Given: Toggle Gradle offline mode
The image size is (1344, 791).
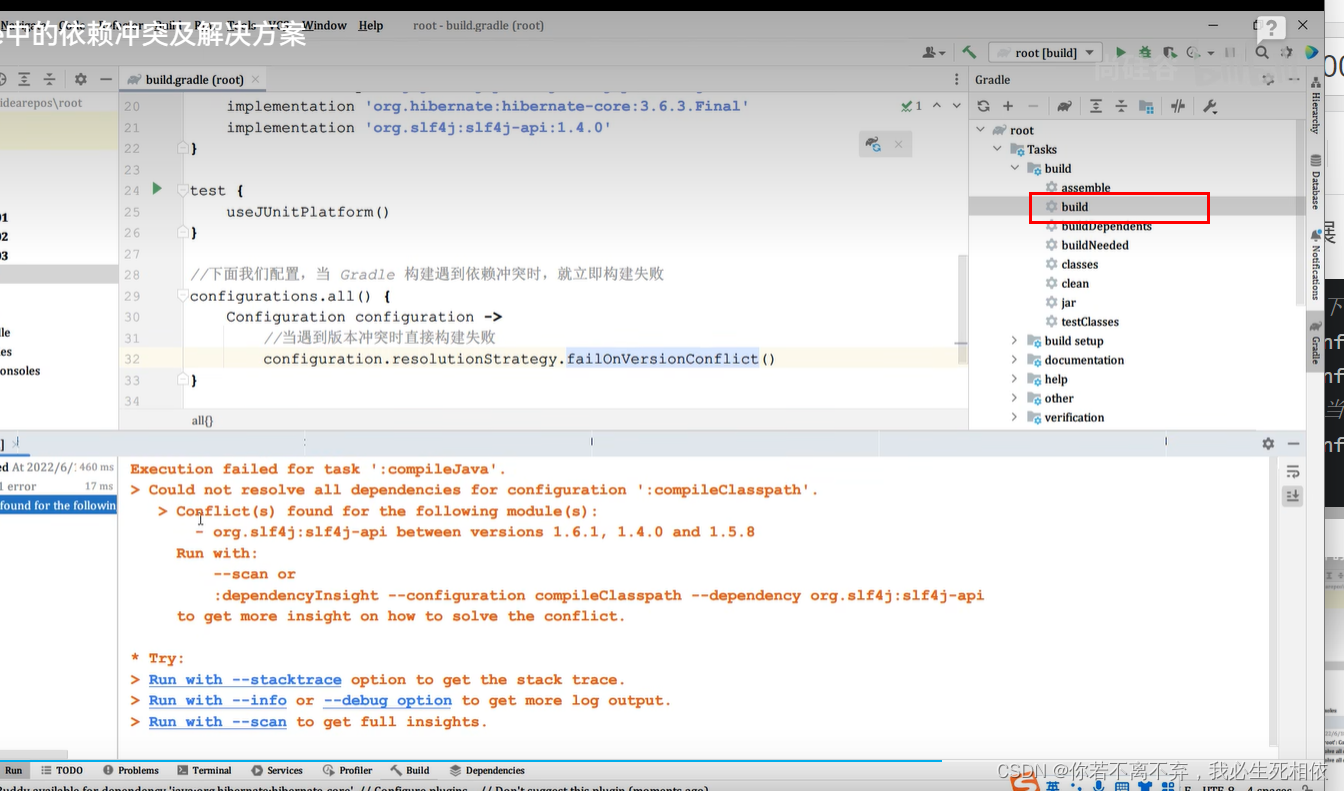Looking at the screenshot, I should tap(1178, 106).
